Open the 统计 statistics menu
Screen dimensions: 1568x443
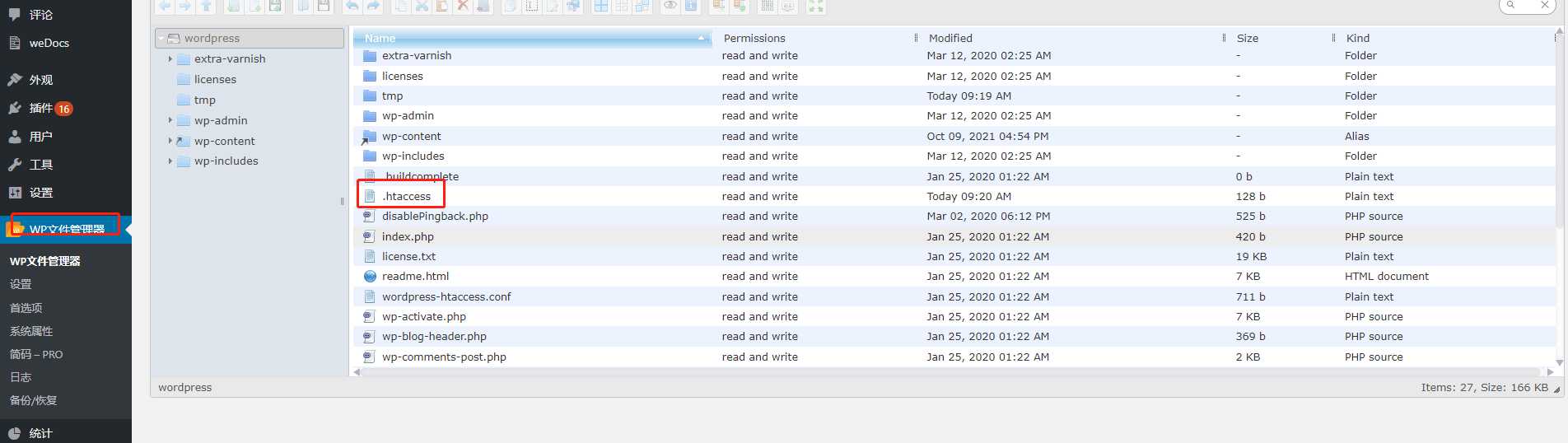40,433
